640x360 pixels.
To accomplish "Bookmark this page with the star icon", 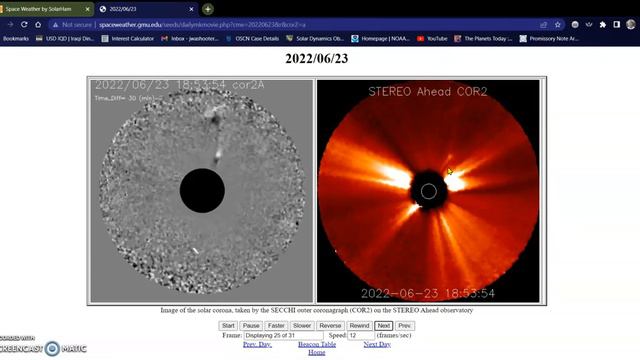I will 558,24.
